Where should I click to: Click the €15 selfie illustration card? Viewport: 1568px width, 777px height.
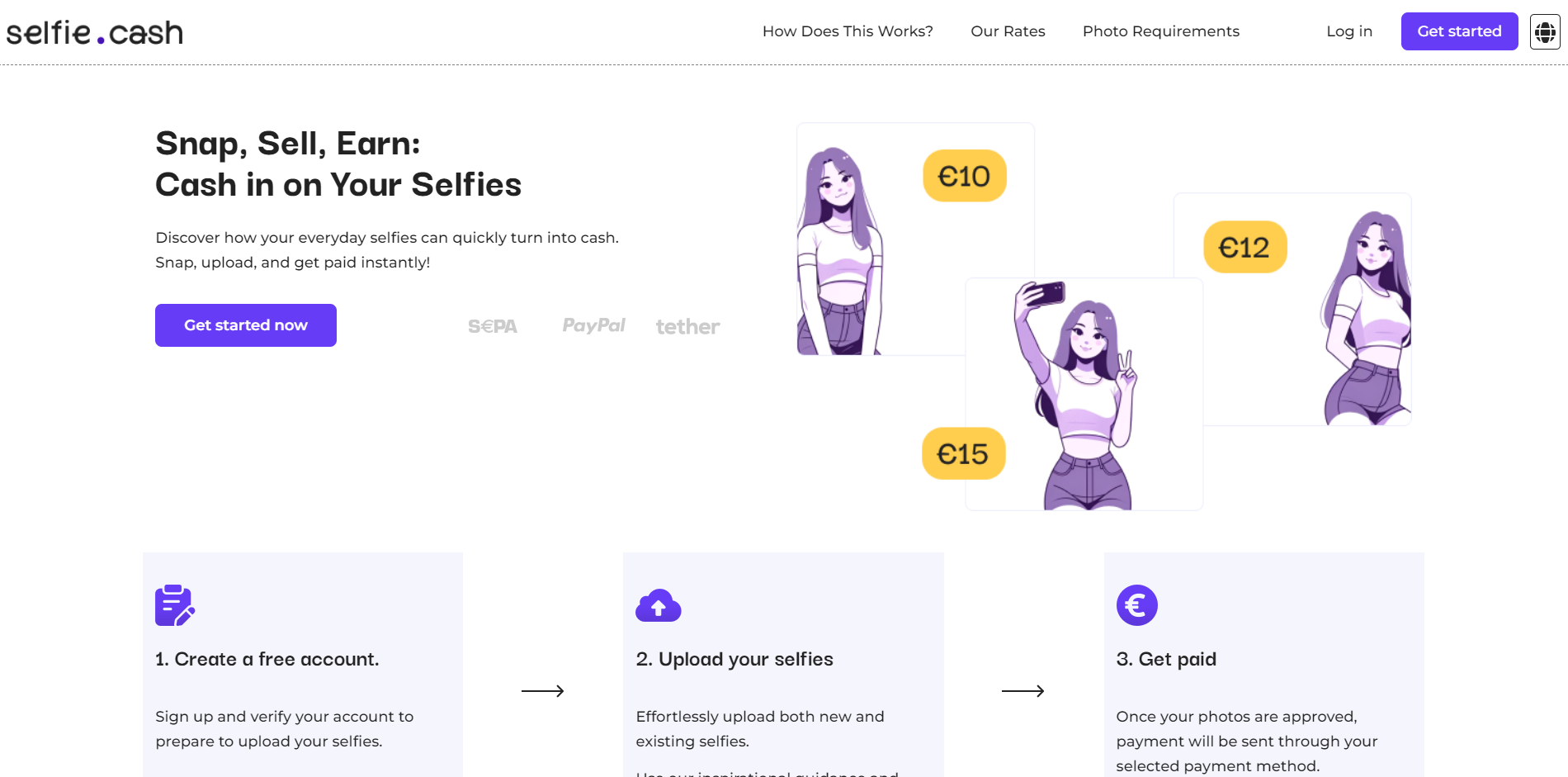pos(1084,395)
